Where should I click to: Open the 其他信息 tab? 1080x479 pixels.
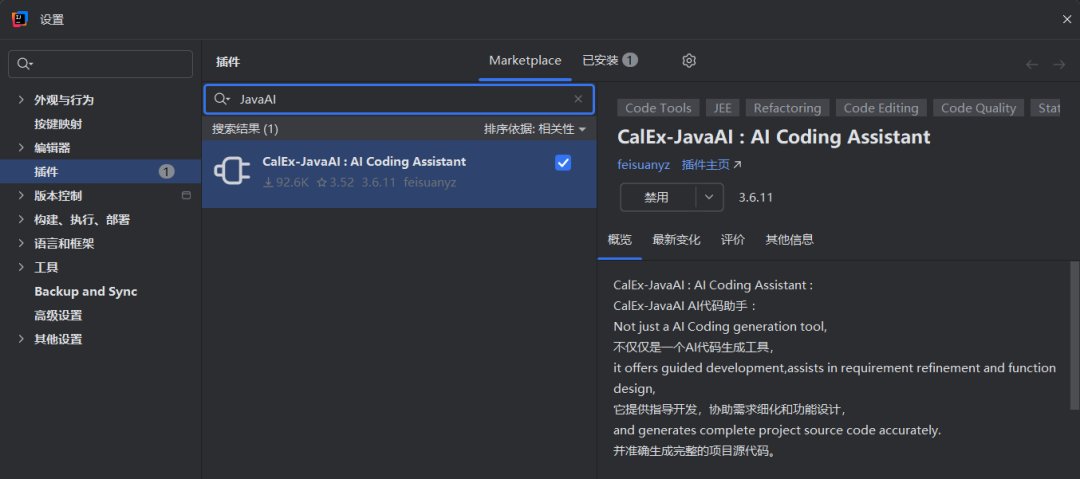[789, 240]
